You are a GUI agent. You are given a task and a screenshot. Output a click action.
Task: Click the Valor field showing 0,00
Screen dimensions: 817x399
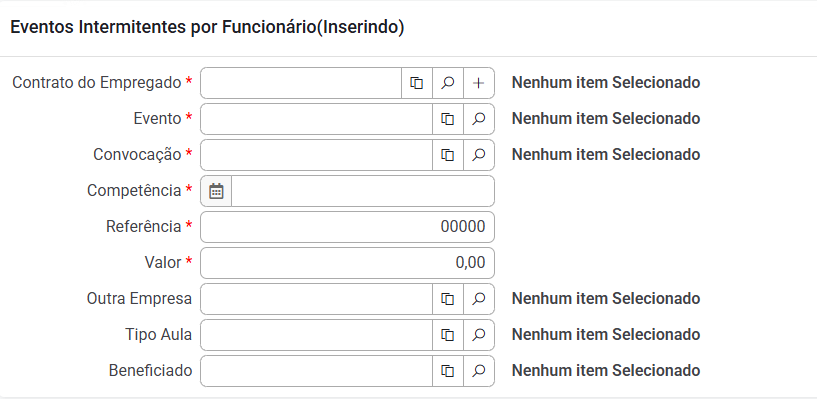(x=348, y=263)
